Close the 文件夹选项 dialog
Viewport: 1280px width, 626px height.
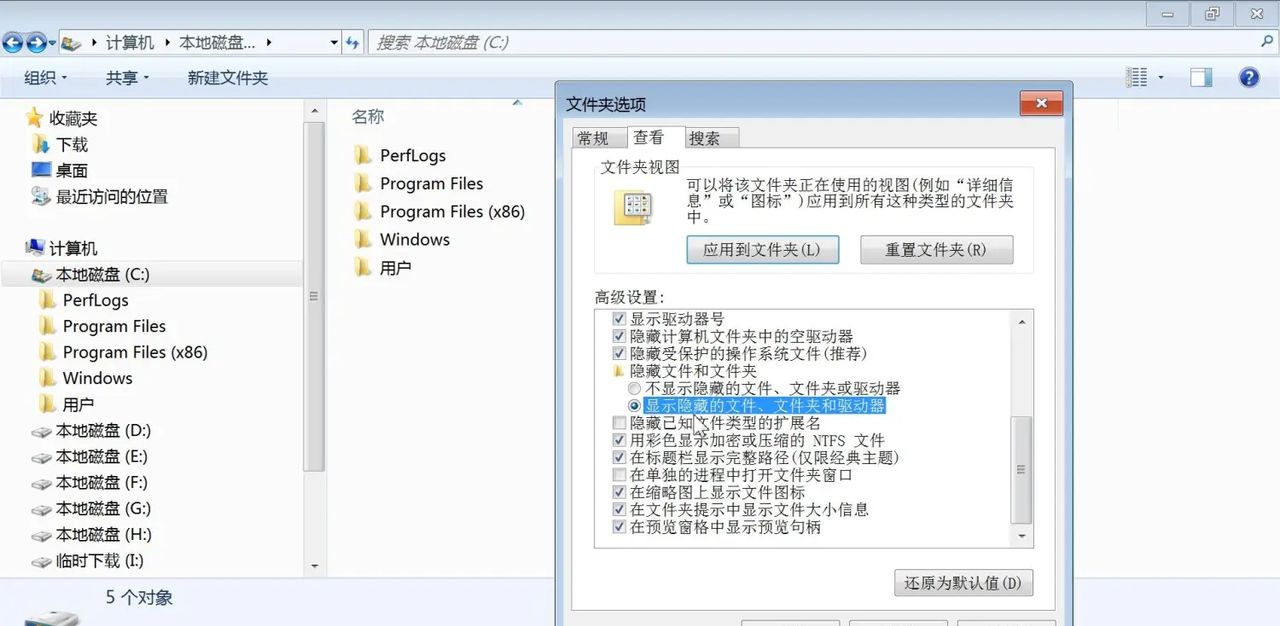pos(1041,103)
